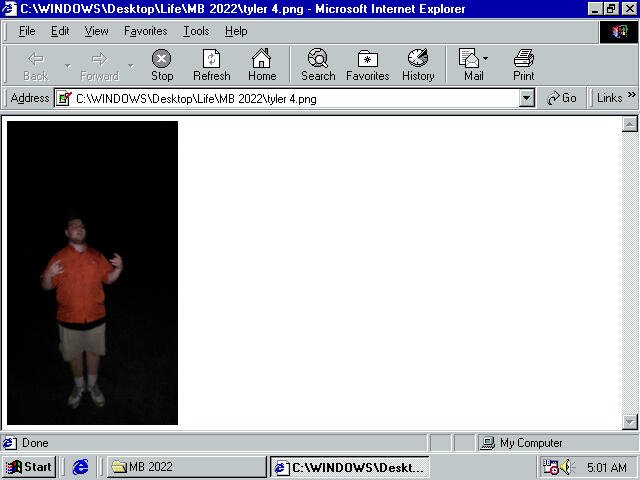
Task: Open the Edit menu
Action: (60, 31)
